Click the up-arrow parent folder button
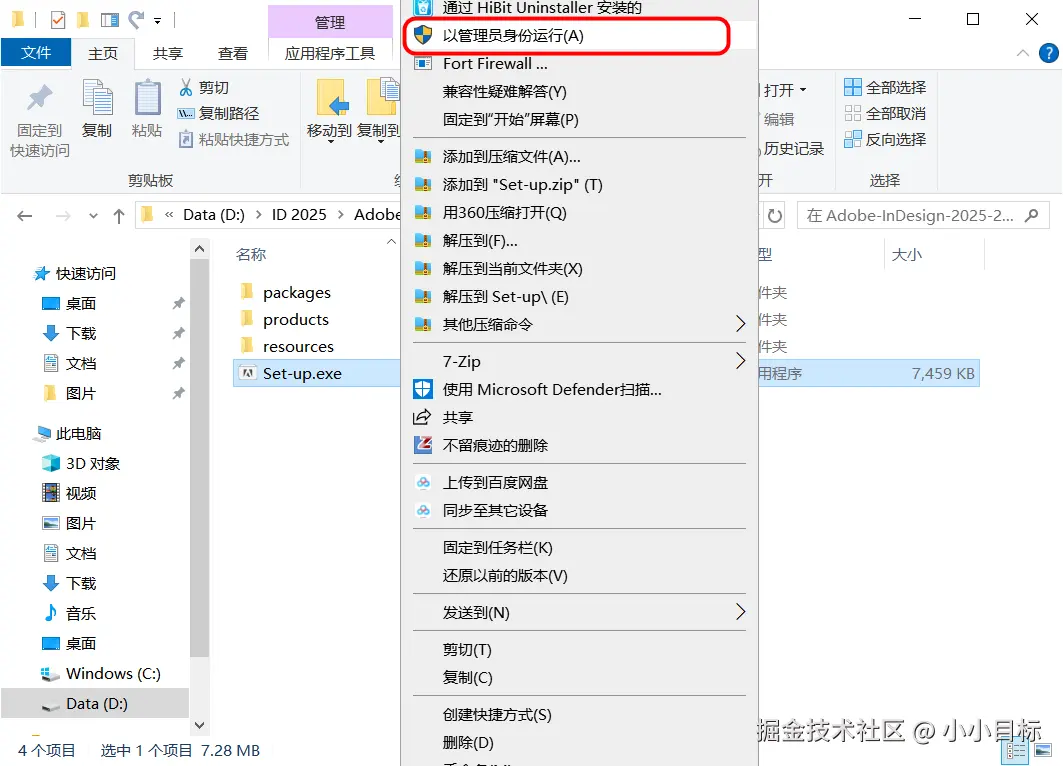The height and width of the screenshot is (766, 1063). coord(119,216)
